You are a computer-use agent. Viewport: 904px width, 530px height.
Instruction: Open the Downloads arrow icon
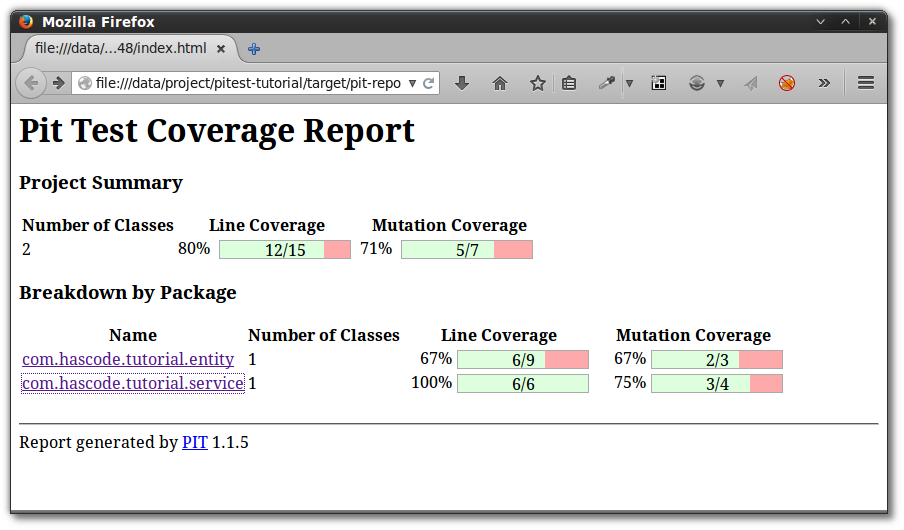tap(461, 83)
